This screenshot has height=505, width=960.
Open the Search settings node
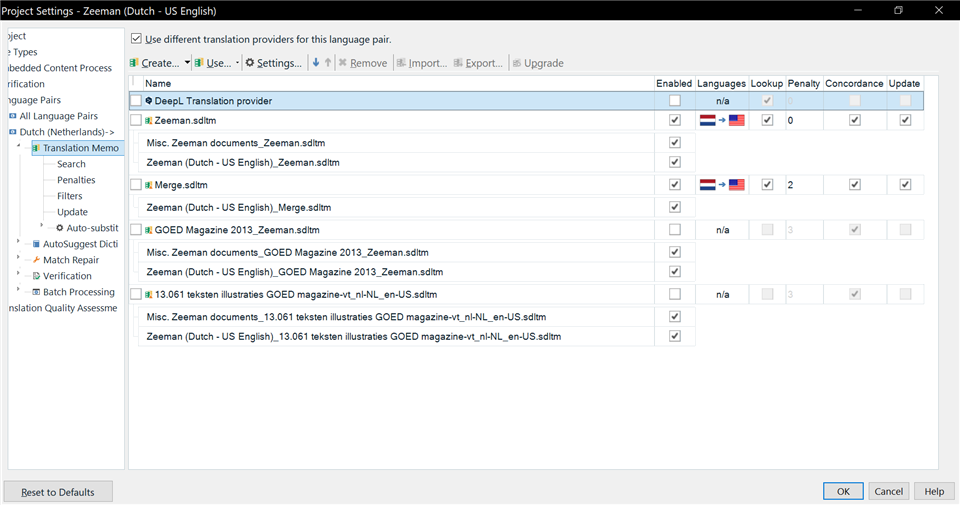coord(71,164)
